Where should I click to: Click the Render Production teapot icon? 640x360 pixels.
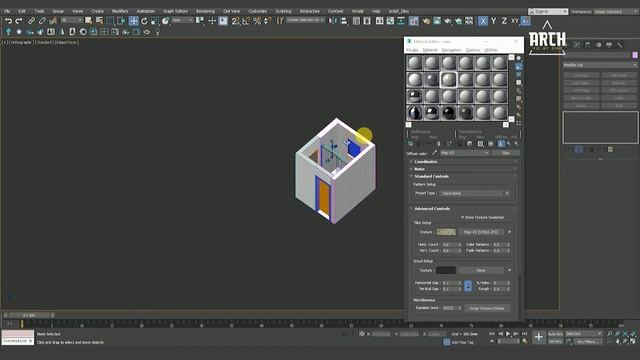[x=448, y=21]
